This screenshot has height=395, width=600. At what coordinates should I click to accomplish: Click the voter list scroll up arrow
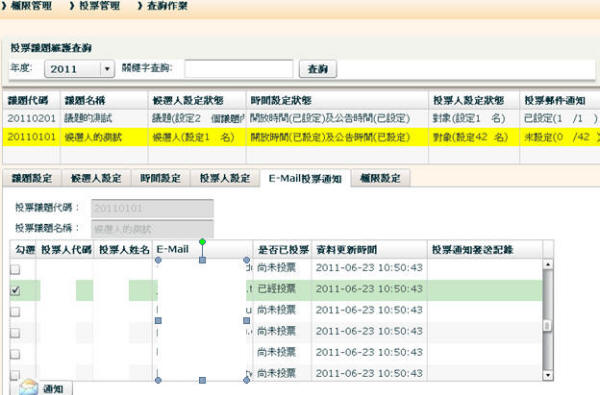click(x=548, y=264)
